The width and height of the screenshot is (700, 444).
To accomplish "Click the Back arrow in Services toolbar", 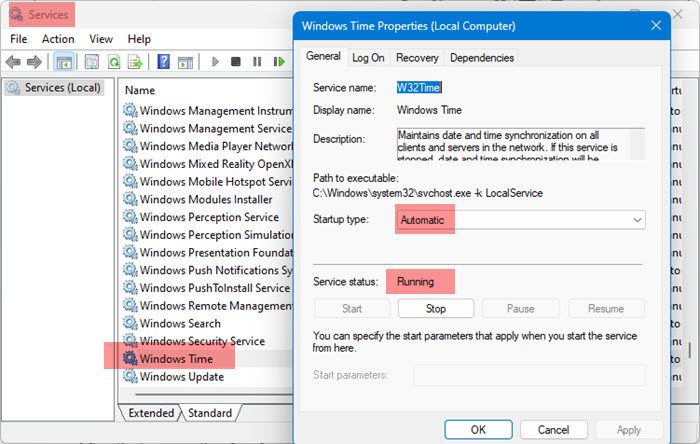I will (13, 62).
